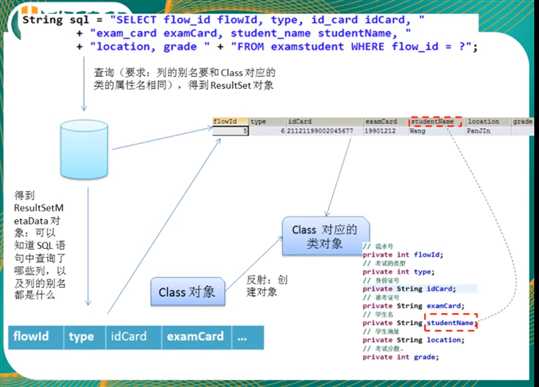Click 'studentName' in the private String field
Image resolution: width=539 pixels, height=387 pixels.
(x=450, y=323)
